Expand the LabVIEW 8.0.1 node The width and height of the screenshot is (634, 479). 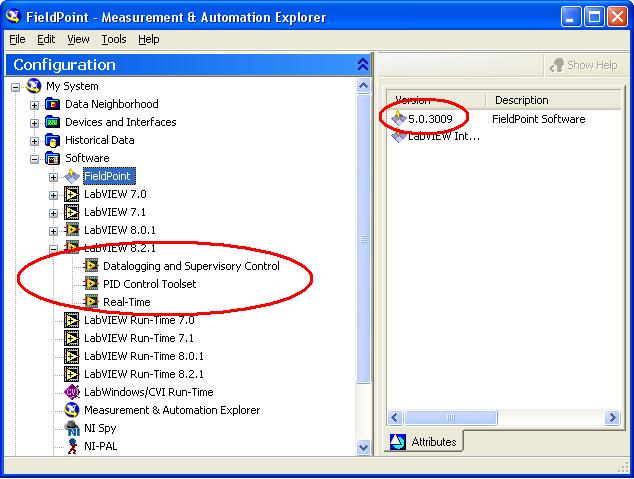[x=53, y=231]
